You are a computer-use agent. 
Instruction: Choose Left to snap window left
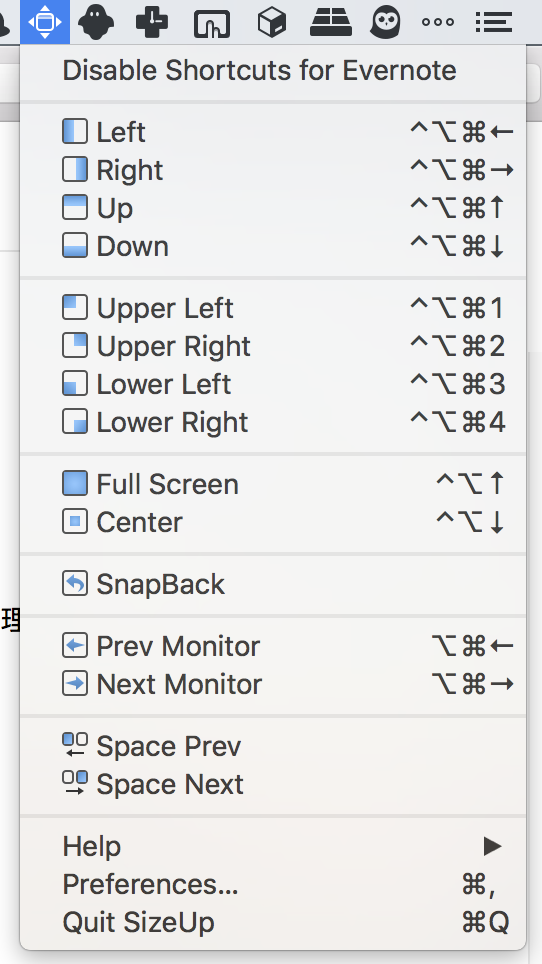point(273,132)
